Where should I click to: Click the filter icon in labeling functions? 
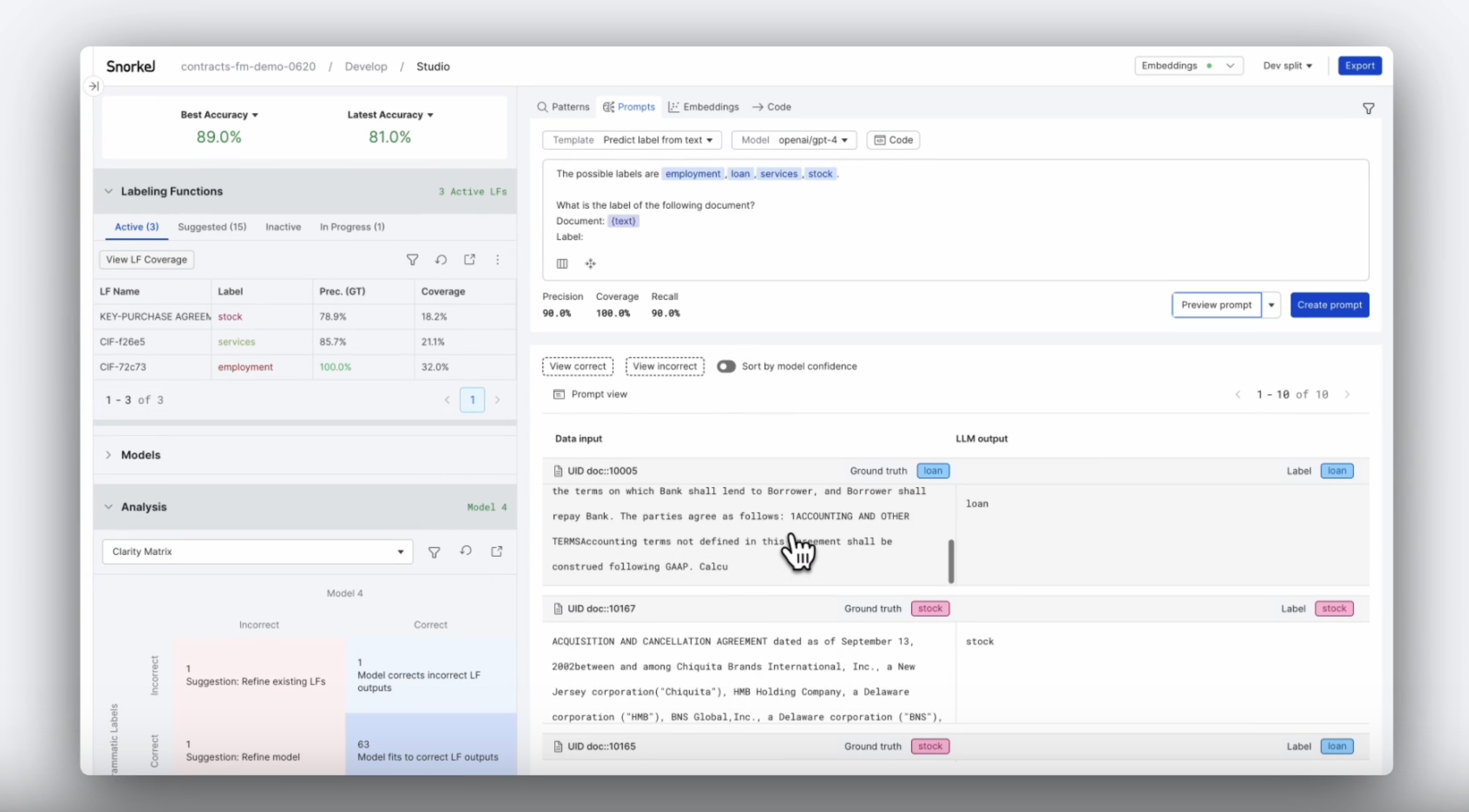tap(411, 260)
